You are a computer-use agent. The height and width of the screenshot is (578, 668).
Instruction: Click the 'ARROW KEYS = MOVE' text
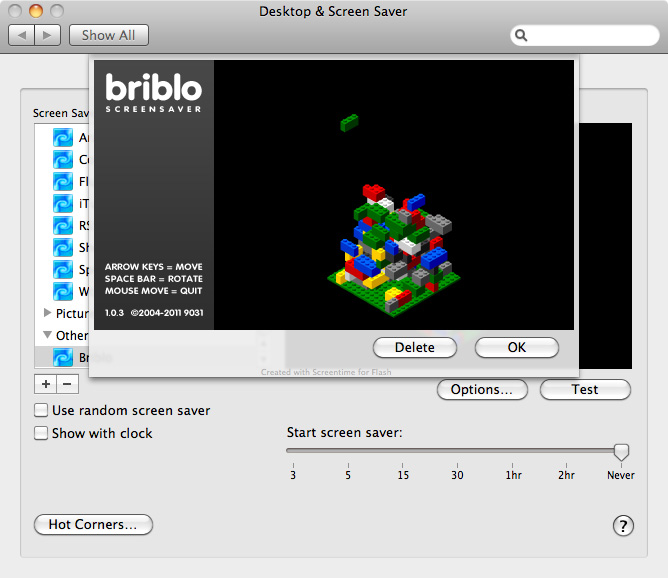[154, 267]
